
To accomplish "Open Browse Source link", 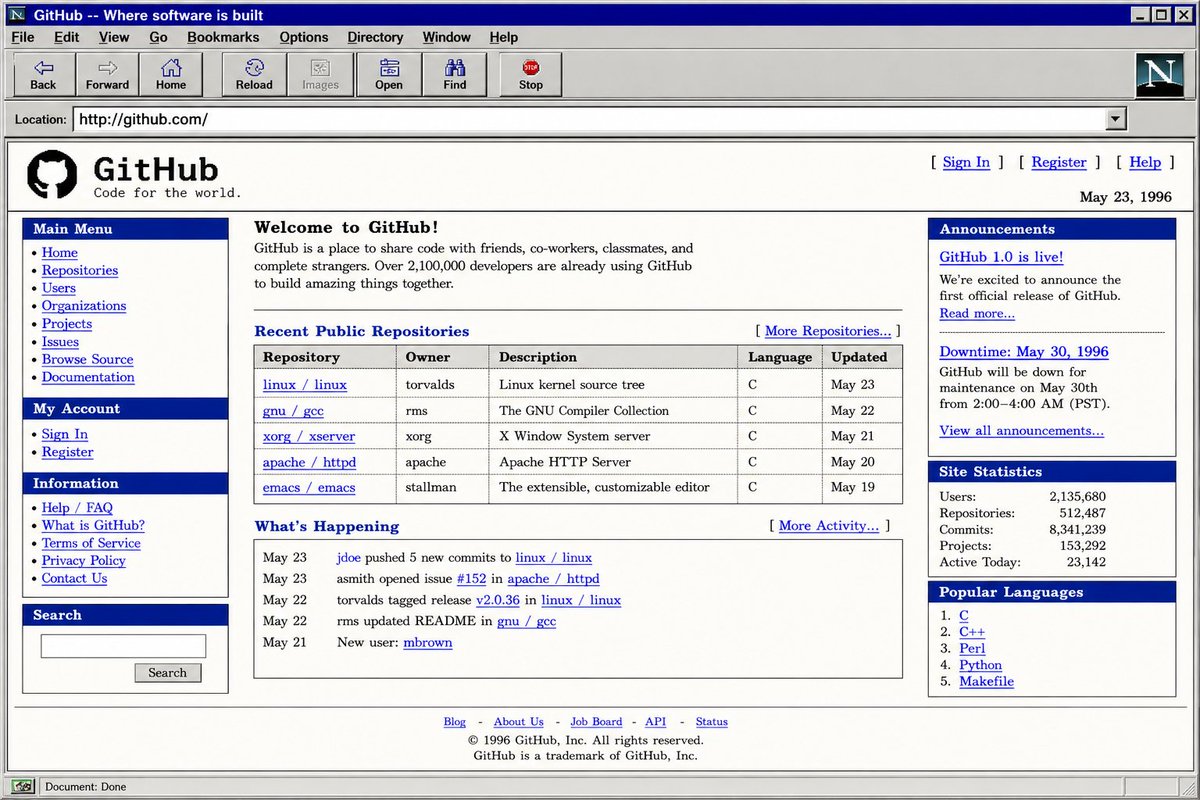I will click(x=87, y=359).
